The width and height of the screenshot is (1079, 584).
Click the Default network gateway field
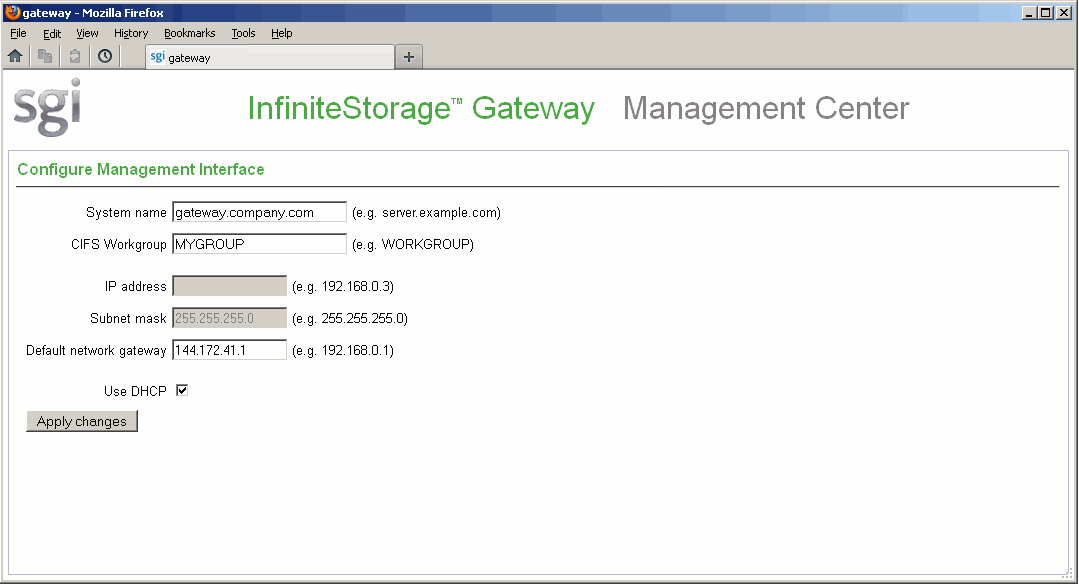[x=229, y=350]
